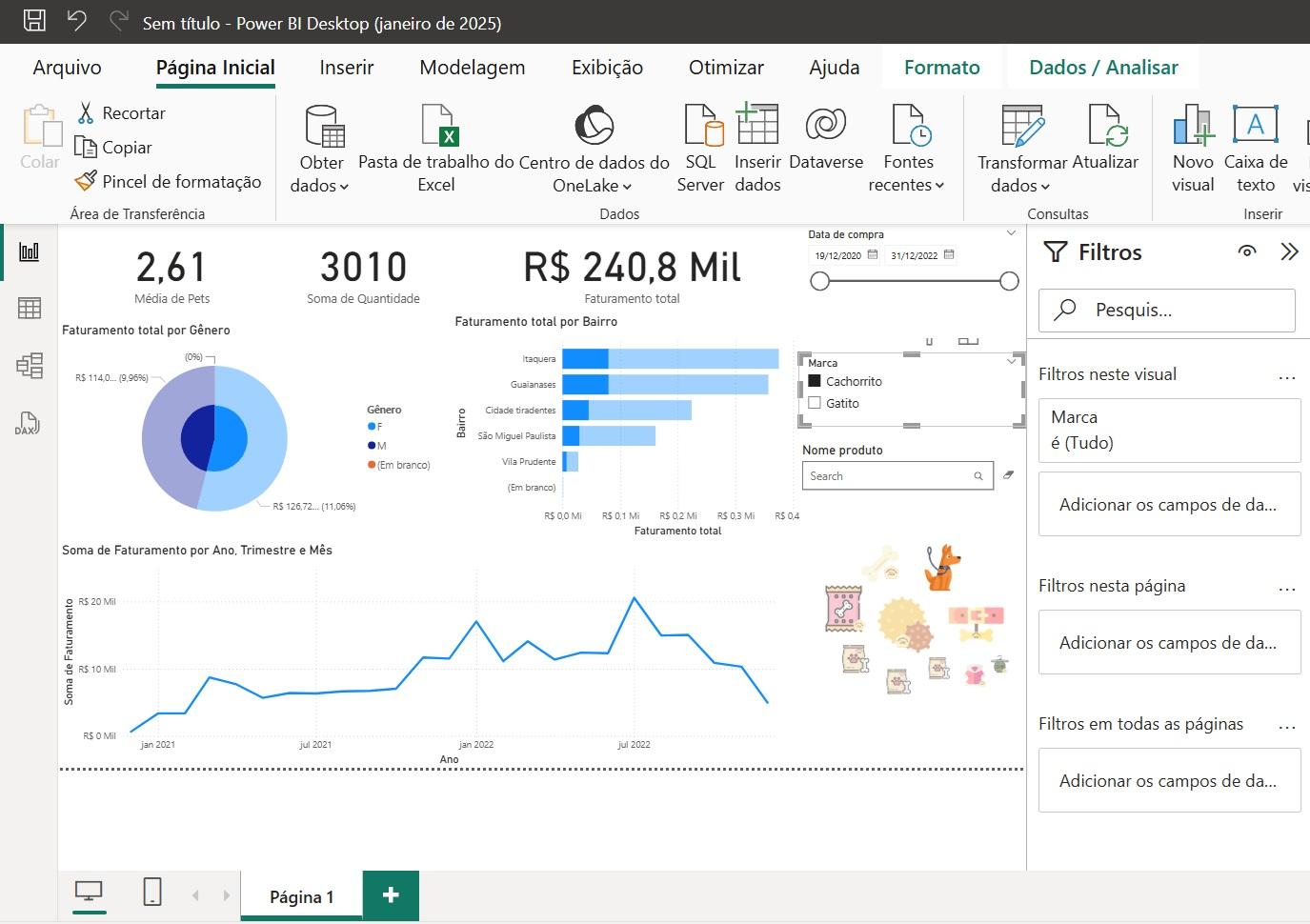Screen dimensions: 1310x924
Task: Open the Ajuda tab
Action: click(835, 68)
